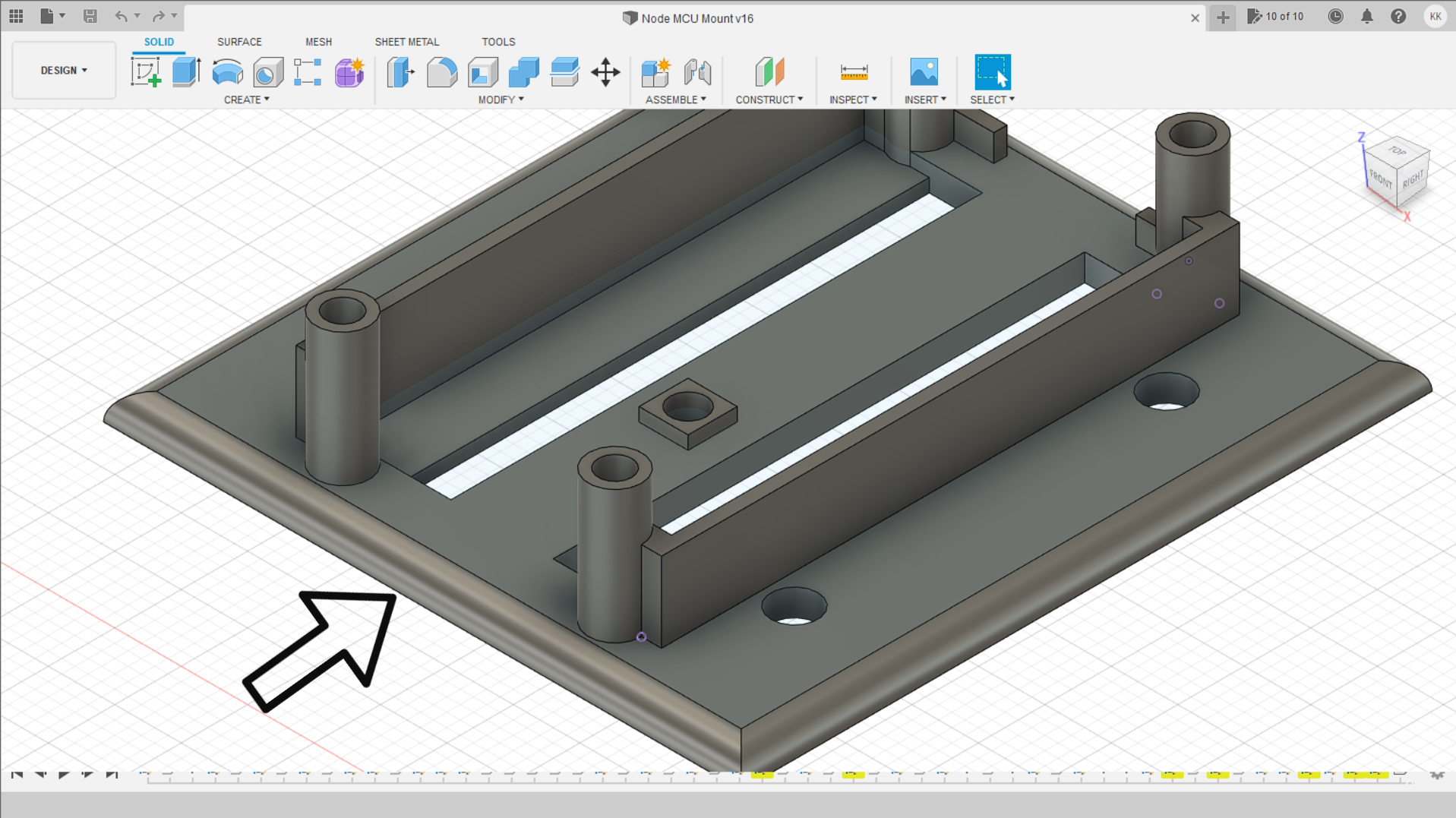Screen dimensions: 1456x818
Task: Open the MODIFY dropdown
Action: click(x=497, y=99)
